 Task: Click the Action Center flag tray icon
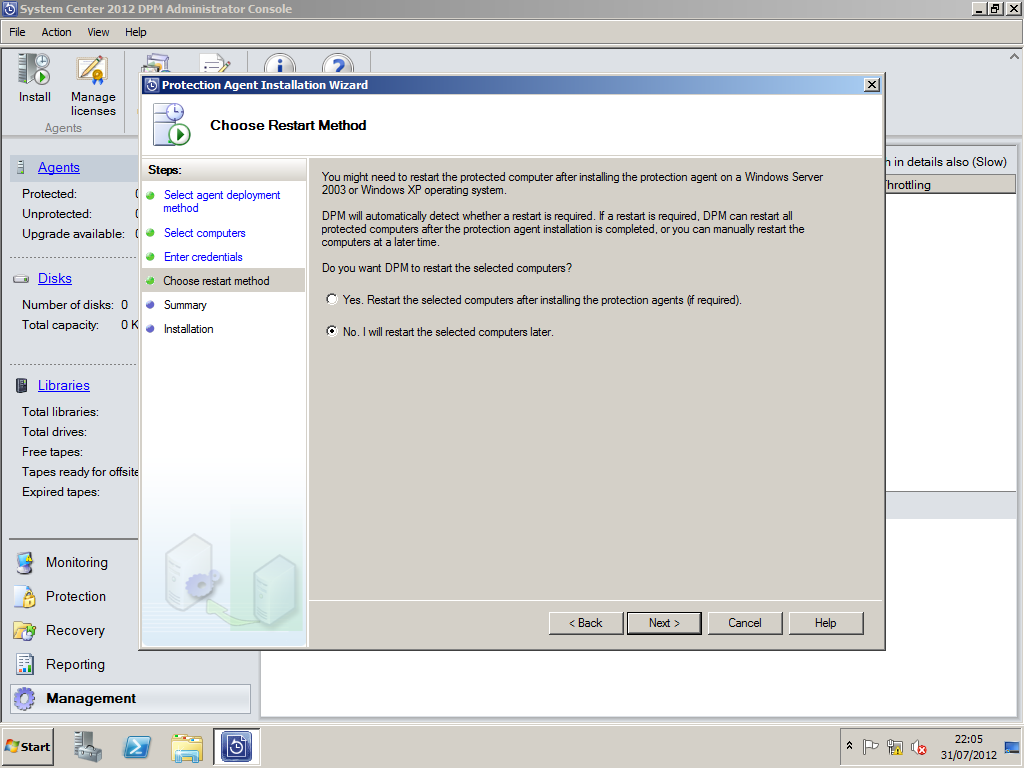click(870, 746)
